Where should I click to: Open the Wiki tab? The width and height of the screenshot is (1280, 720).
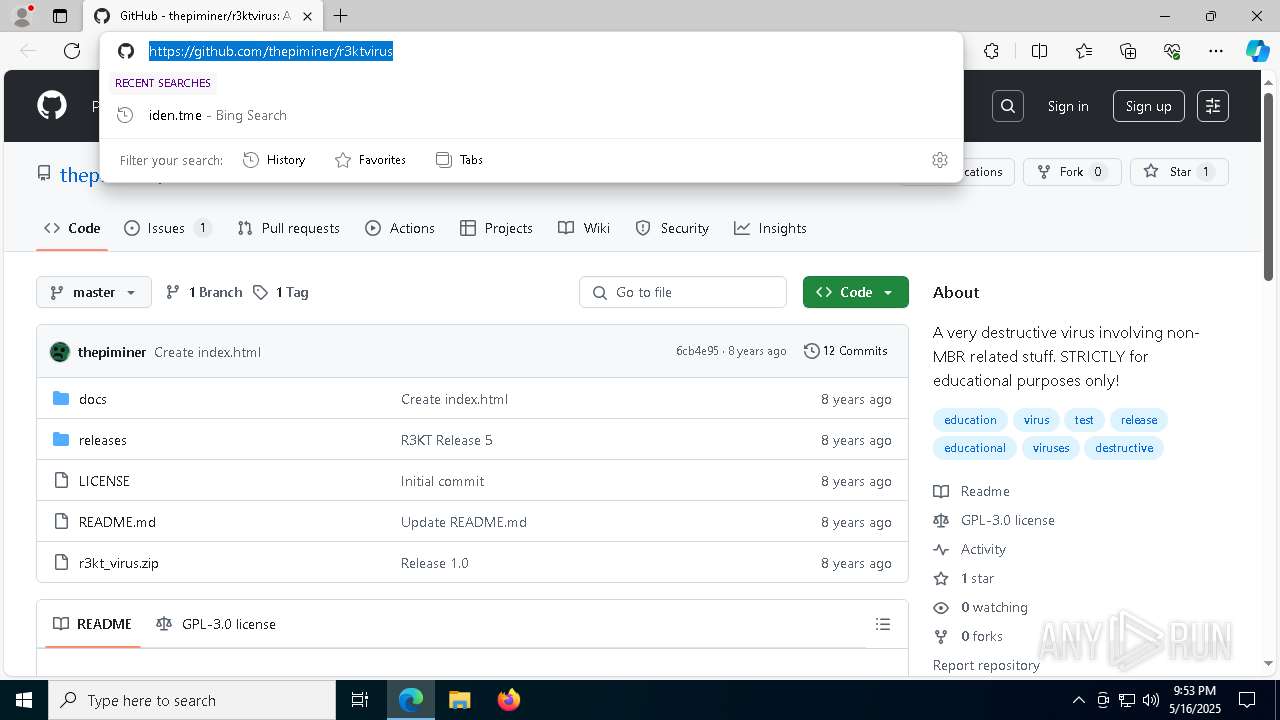pos(584,228)
